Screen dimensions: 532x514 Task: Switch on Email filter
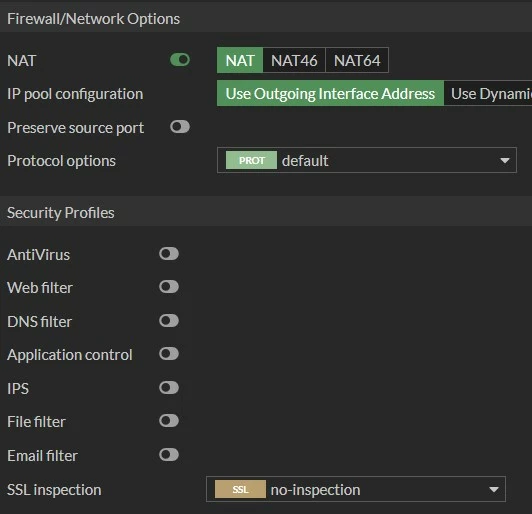click(169, 455)
